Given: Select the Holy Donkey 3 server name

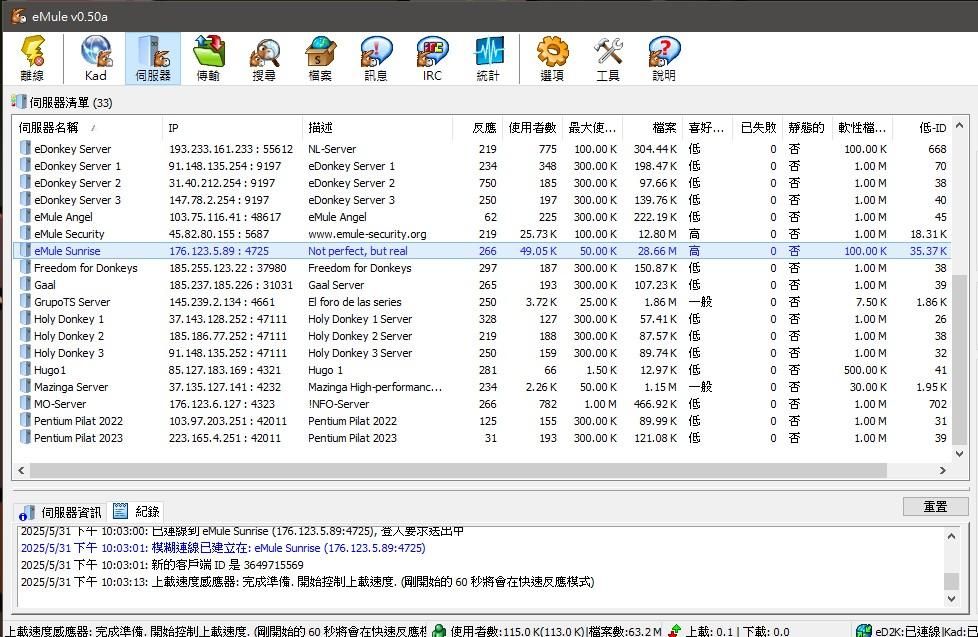Looking at the screenshot, I should [x=69, y=353].
